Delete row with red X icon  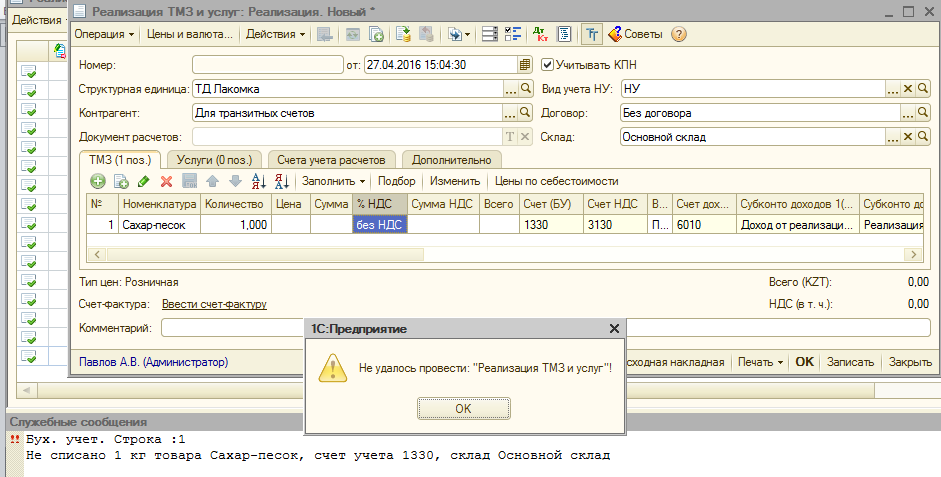[x=166, y=181]
